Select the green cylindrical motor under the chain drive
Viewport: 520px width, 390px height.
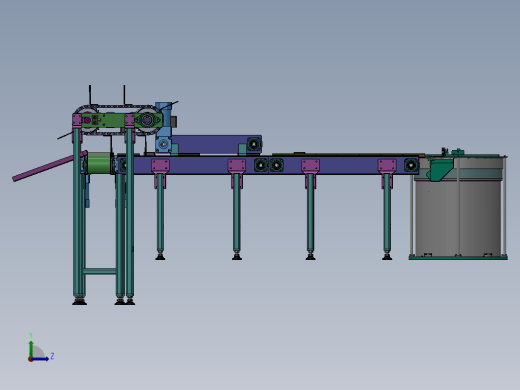99,163
